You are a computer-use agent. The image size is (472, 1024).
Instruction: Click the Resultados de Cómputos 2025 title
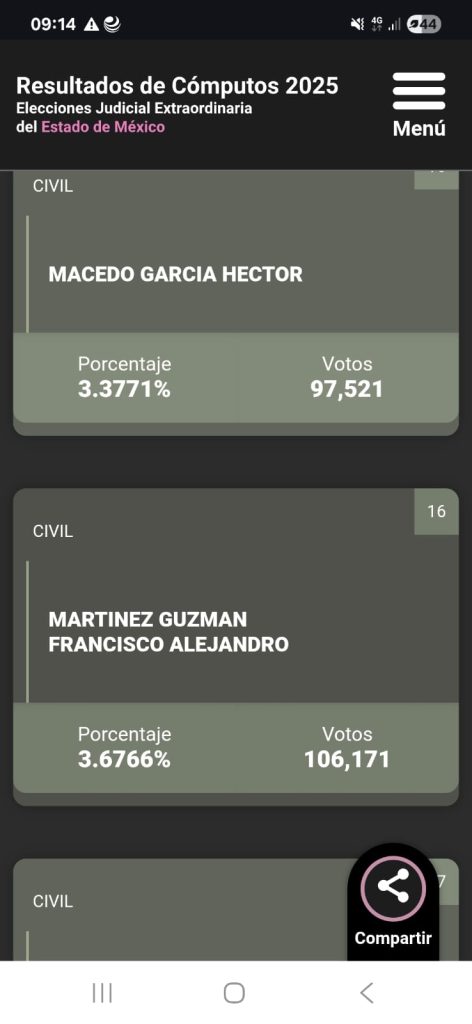point(178,86)
